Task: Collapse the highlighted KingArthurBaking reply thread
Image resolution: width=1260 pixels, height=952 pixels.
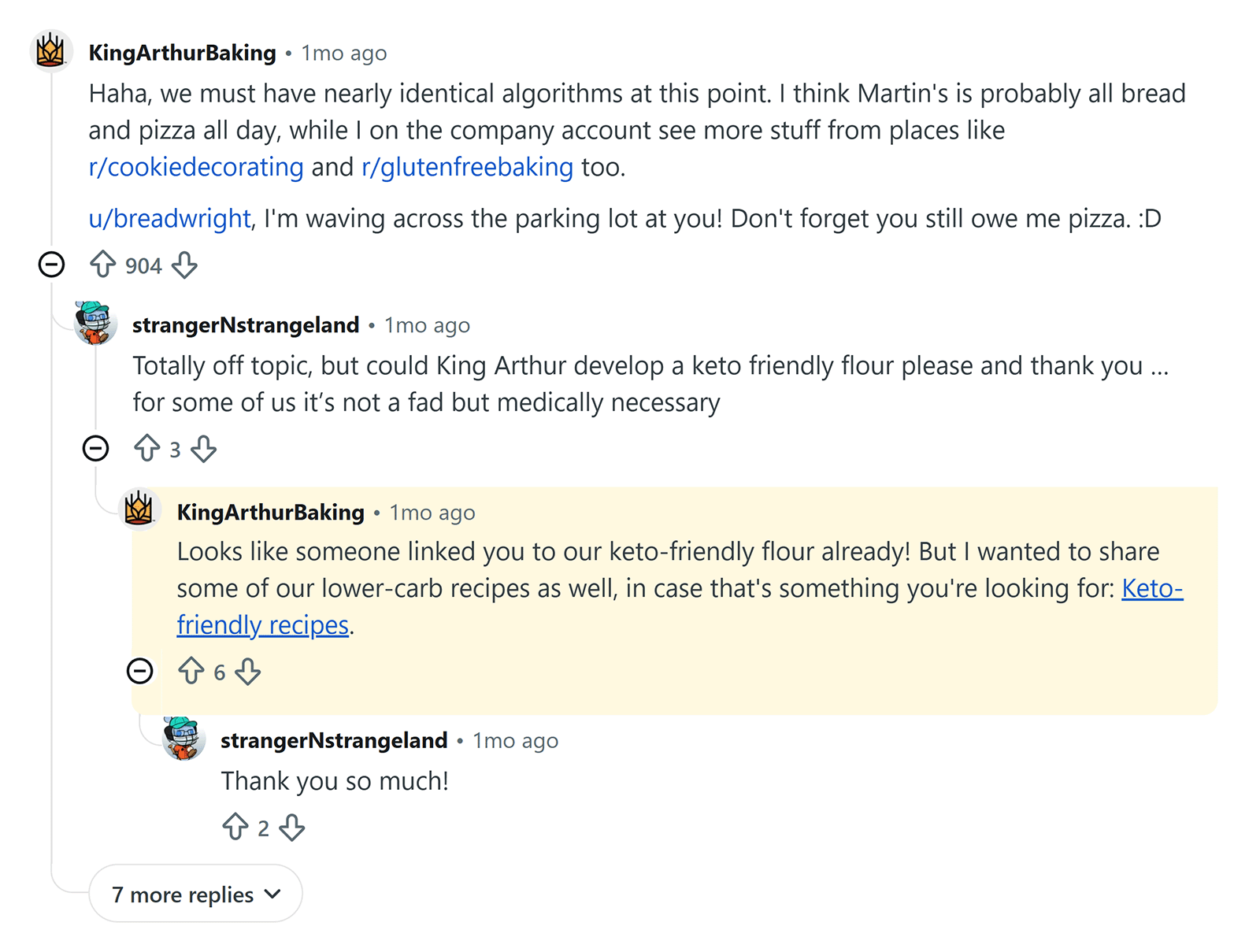Action: click(x=140, y=672)
